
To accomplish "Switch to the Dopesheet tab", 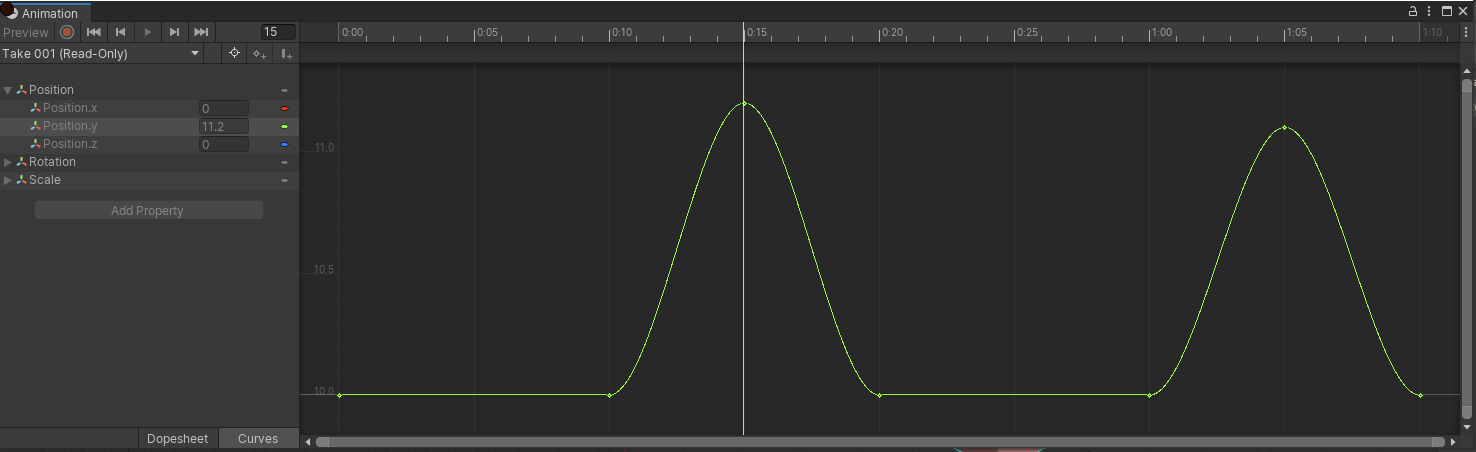I will click(x=178, y=439).
